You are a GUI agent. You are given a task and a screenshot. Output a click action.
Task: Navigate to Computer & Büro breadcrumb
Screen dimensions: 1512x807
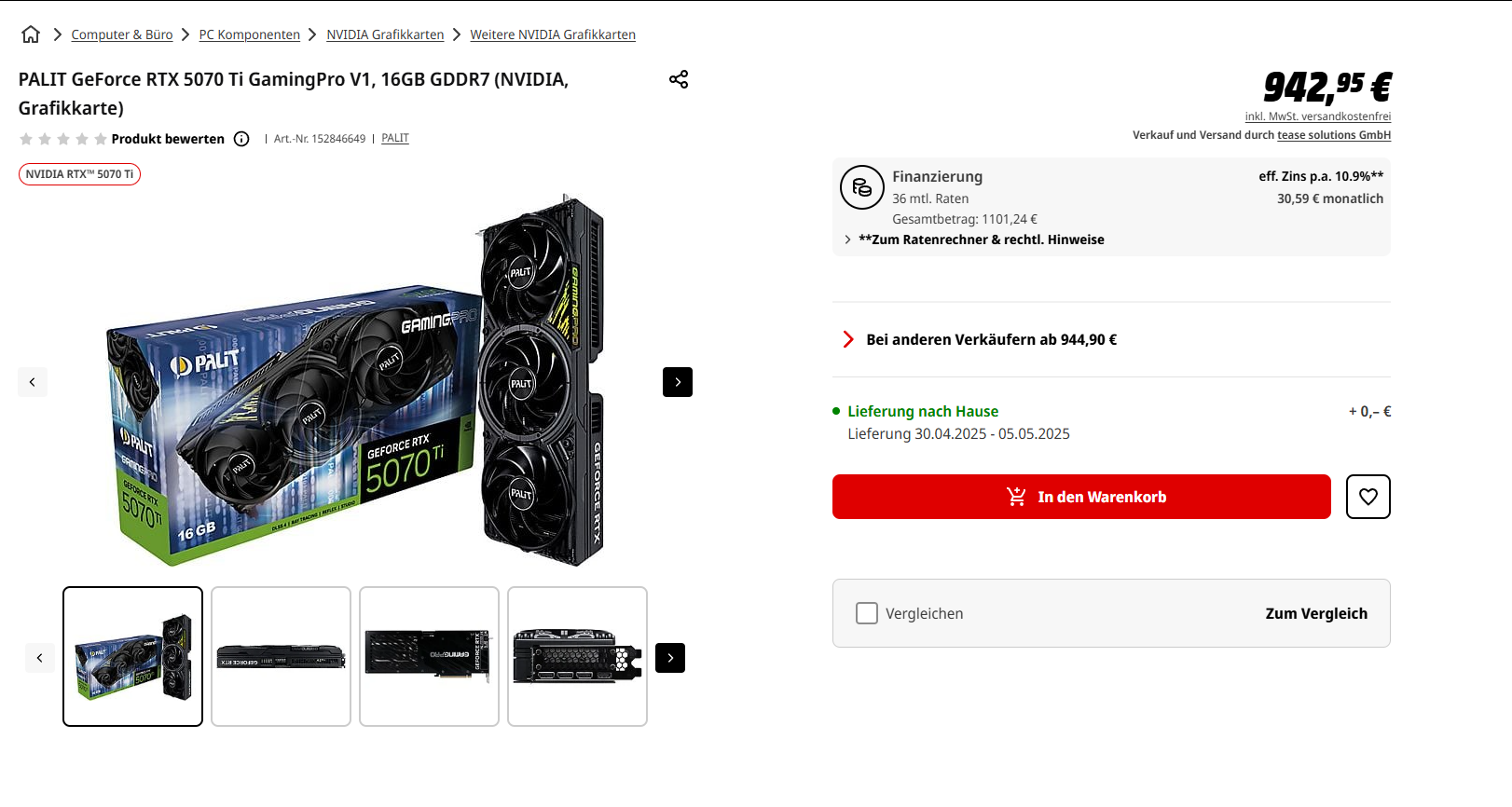click(122, 34)
